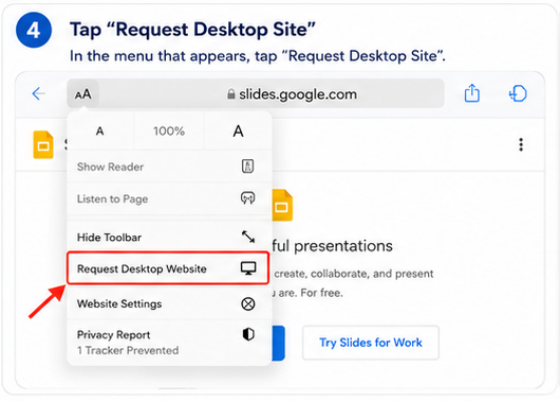
Task: Tap the Google Slides logo in header
Action: click(43, 145)
